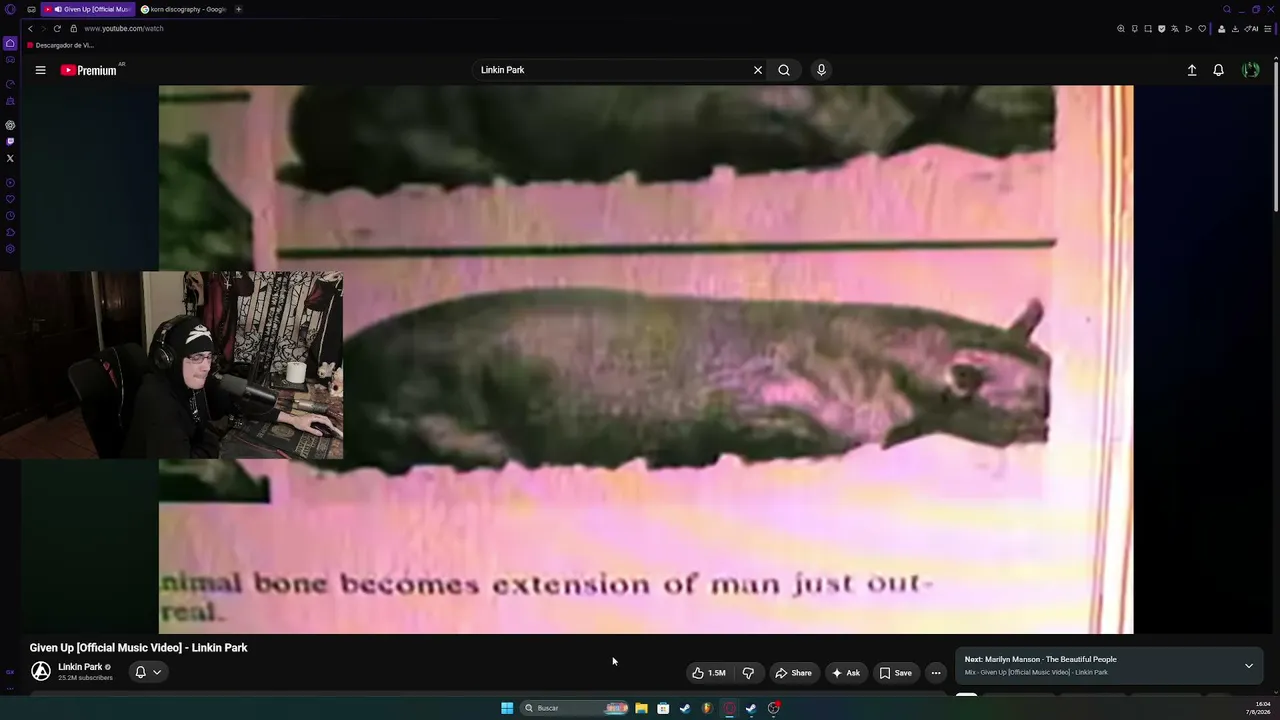
Task: Click the Windows taskbar Buscar search box
Action: point(575,708)
